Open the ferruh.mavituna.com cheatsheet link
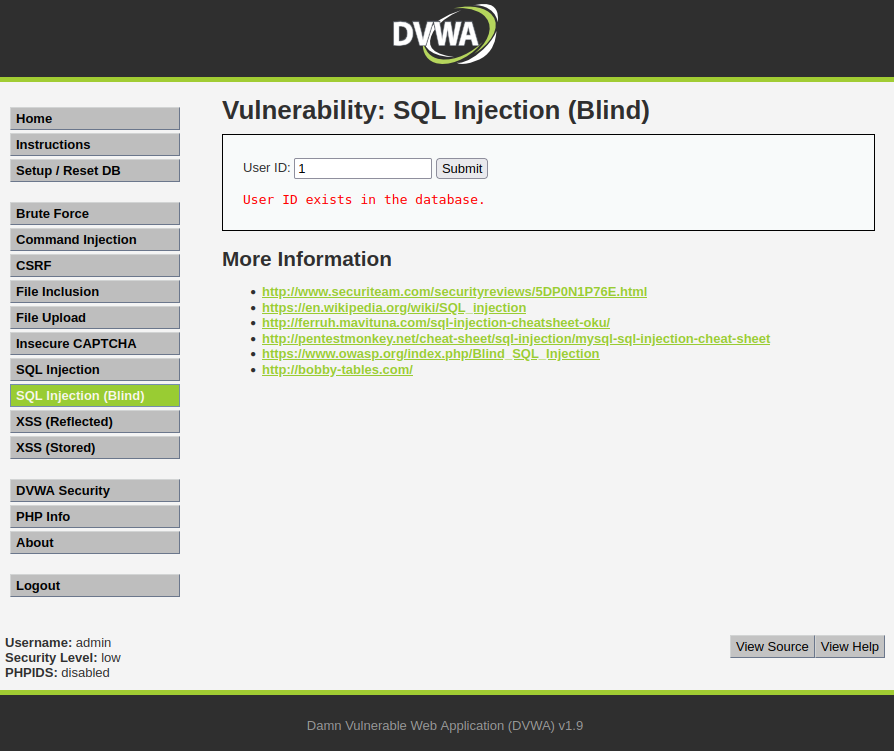Image resolution: width=894 pixels, height=751 pixels. 436,323
